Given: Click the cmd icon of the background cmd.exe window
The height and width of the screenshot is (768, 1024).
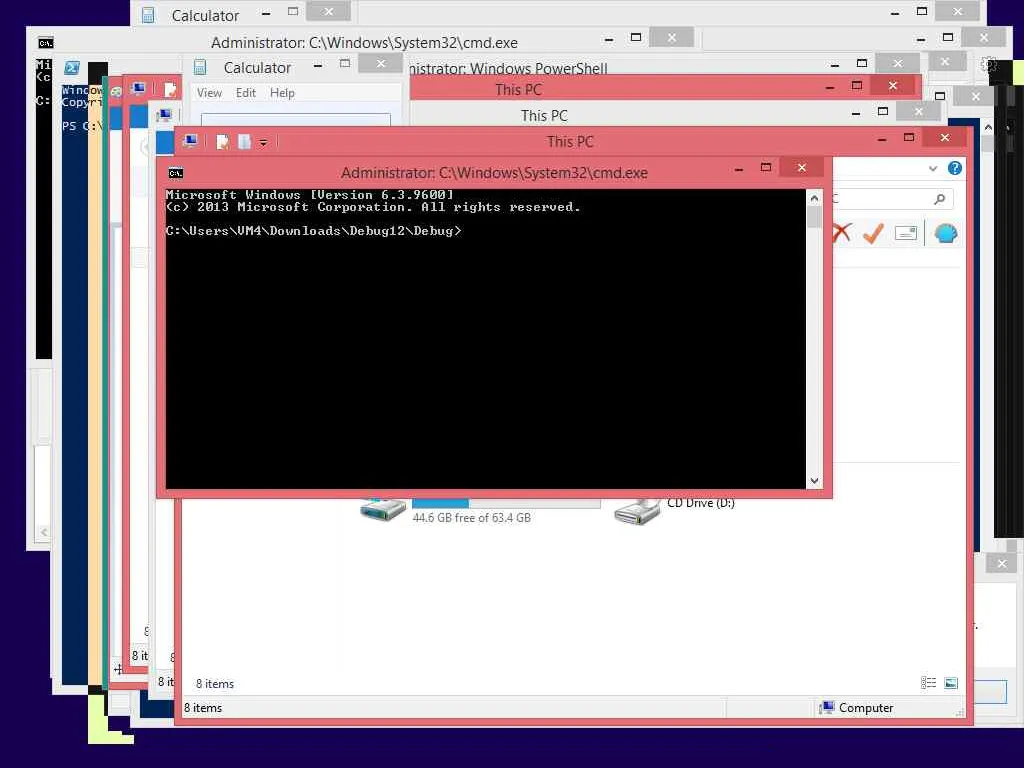Looking at the screenshot, I should point(45,43).
